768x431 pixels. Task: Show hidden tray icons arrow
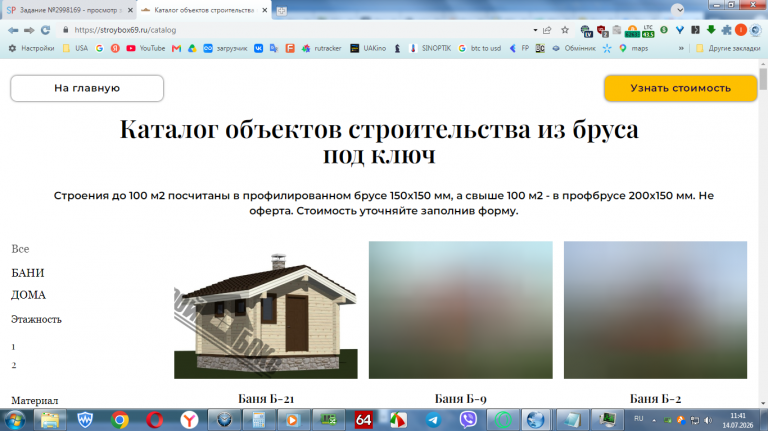654,420
